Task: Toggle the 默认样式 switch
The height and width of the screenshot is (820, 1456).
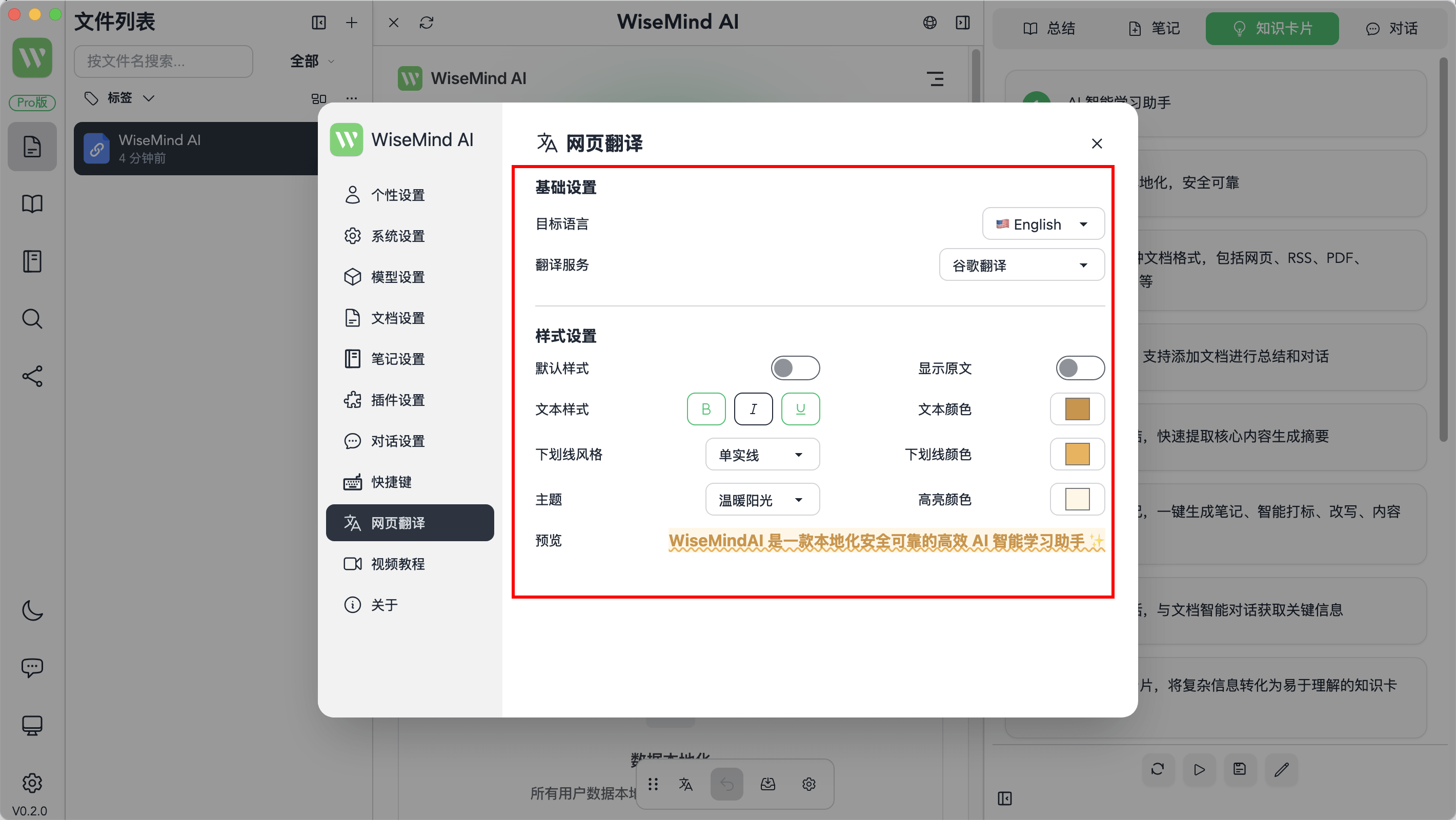Action: point(795,368)
